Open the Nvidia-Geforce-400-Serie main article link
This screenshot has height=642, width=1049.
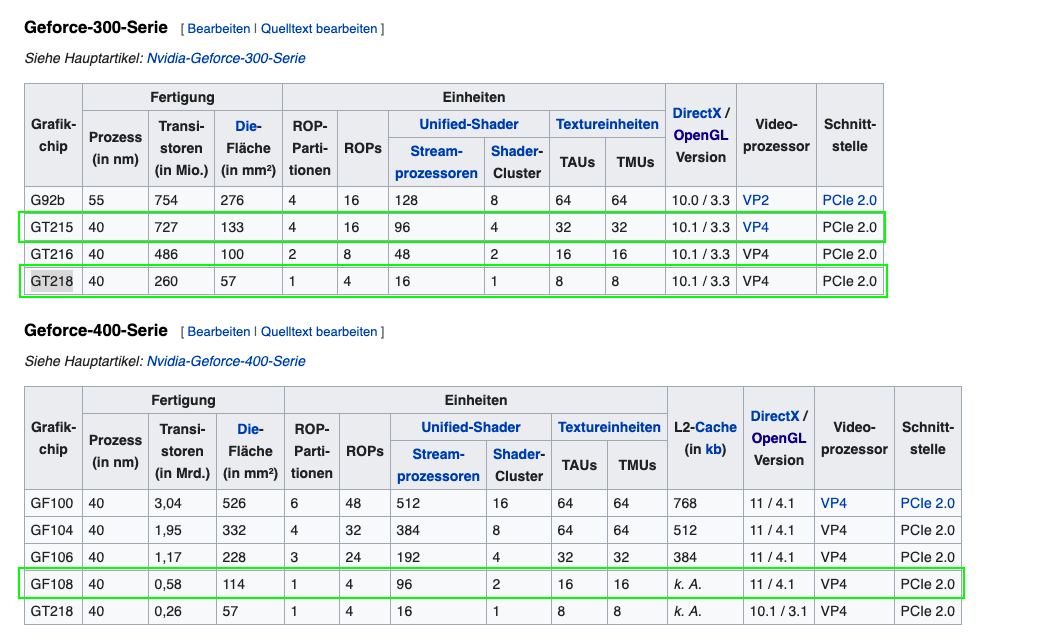(x=226, y=361)
